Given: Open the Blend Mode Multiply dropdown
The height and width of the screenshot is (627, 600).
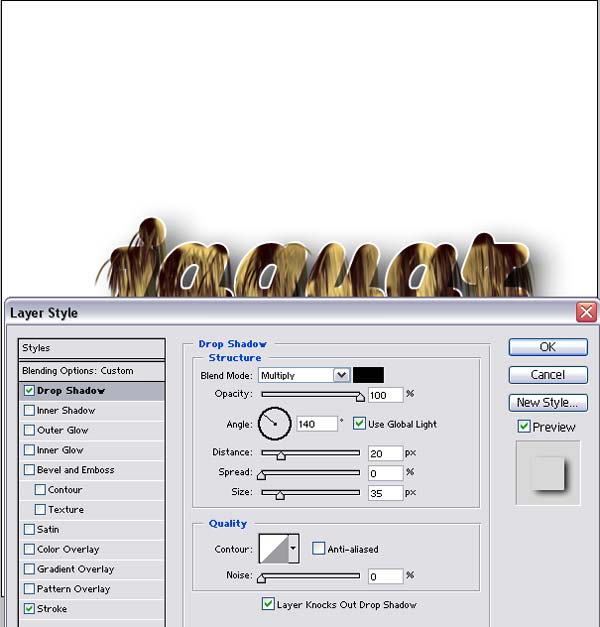Looking at the screenshot, I should click(305, 375).
